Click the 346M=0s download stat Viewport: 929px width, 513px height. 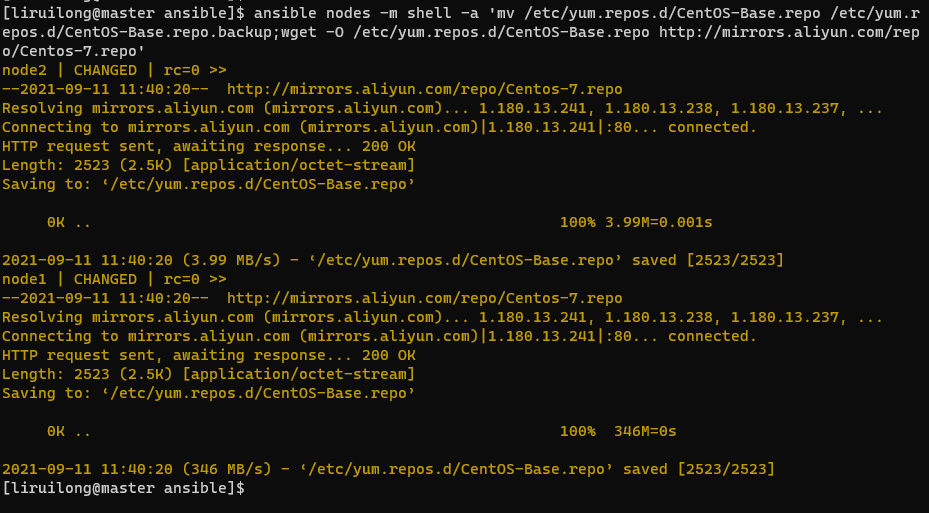point(646,431)
